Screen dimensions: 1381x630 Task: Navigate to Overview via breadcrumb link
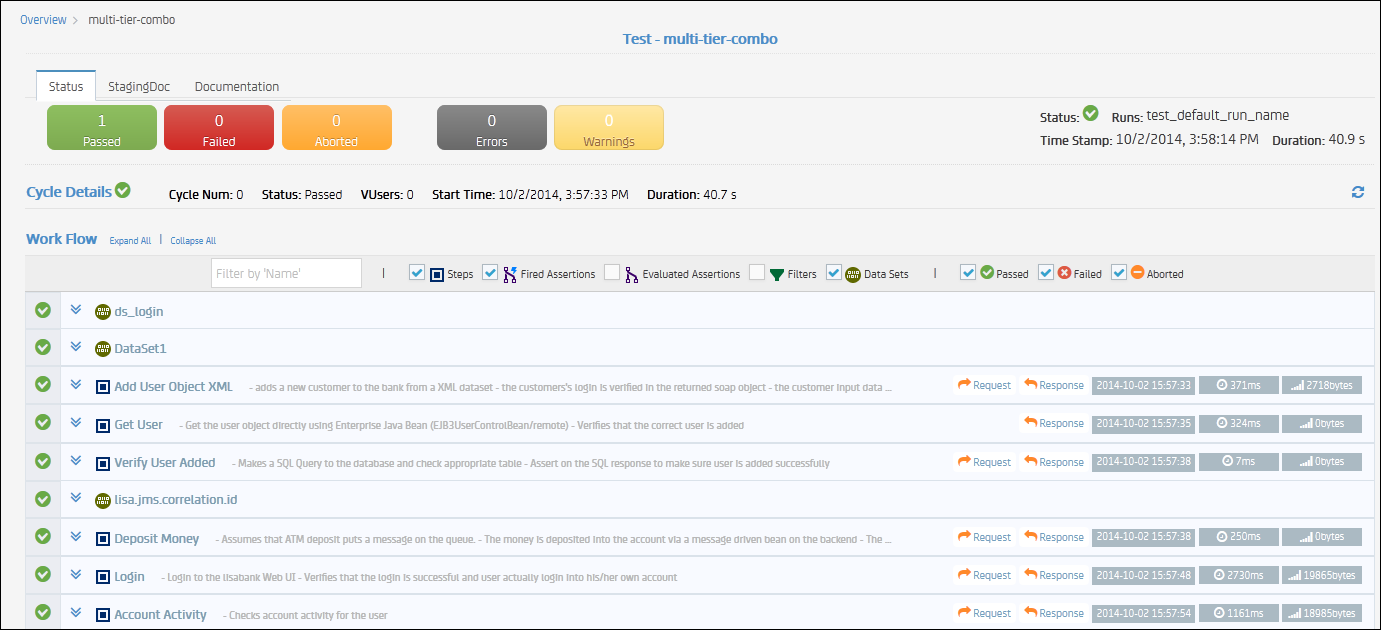43,19
